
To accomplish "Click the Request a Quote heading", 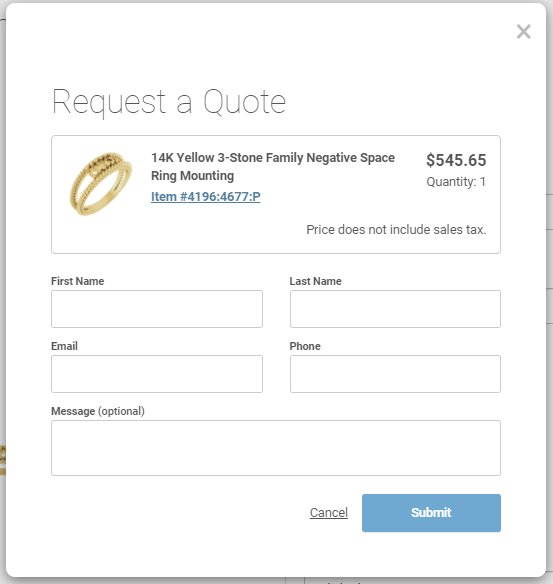I will [169, 102].
